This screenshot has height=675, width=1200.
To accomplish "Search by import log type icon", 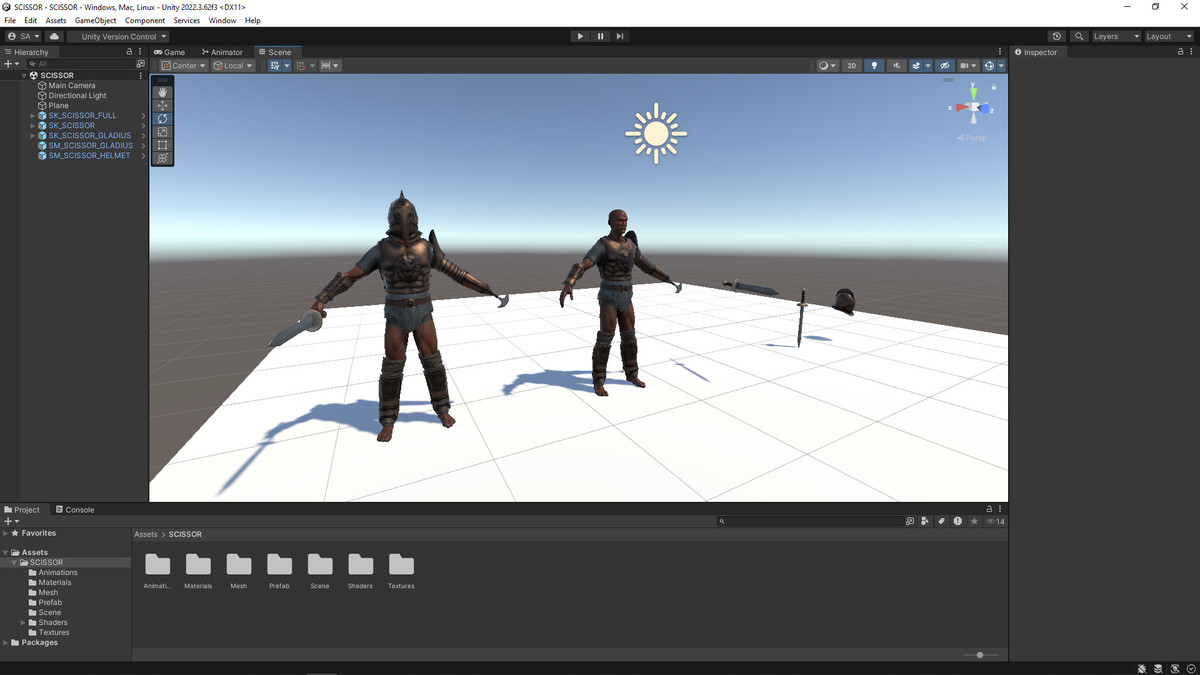I will (x=957, y=521).
